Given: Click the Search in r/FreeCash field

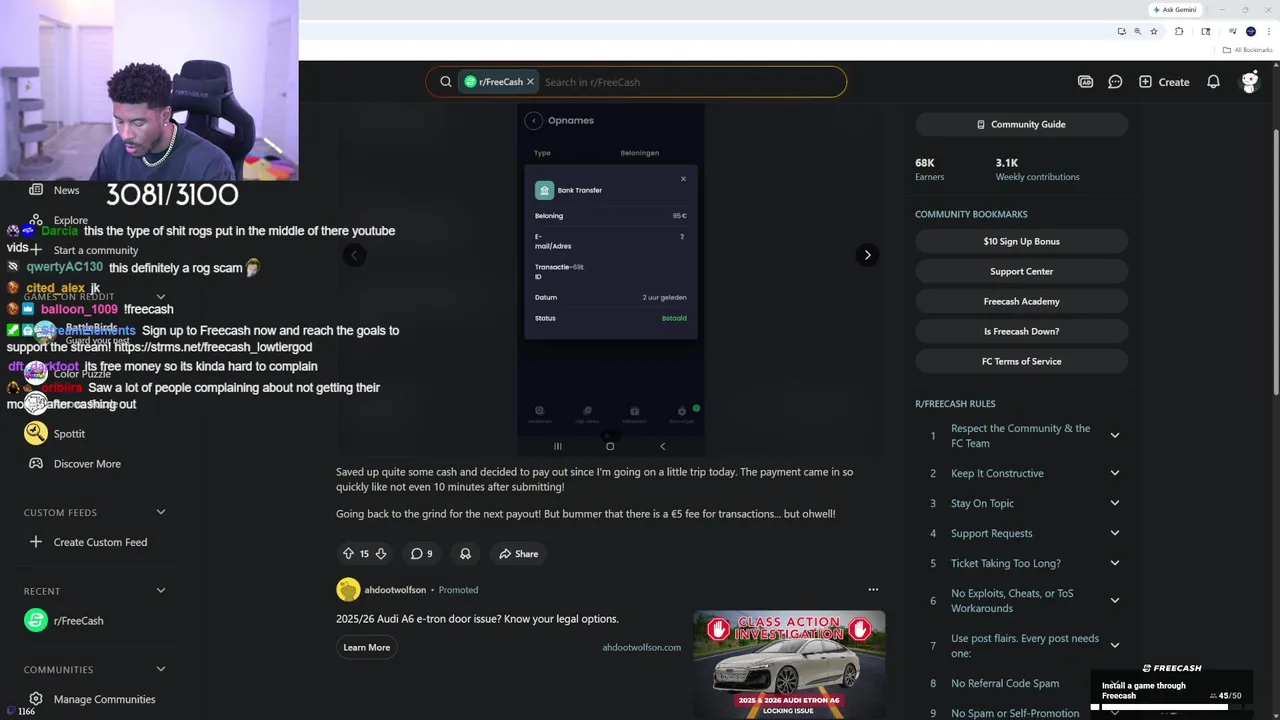Looking at the screenshot, I should [x=690, y=82].
